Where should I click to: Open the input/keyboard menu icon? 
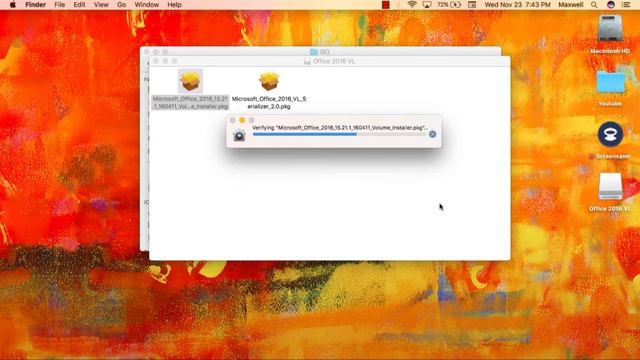pos(472,5)
